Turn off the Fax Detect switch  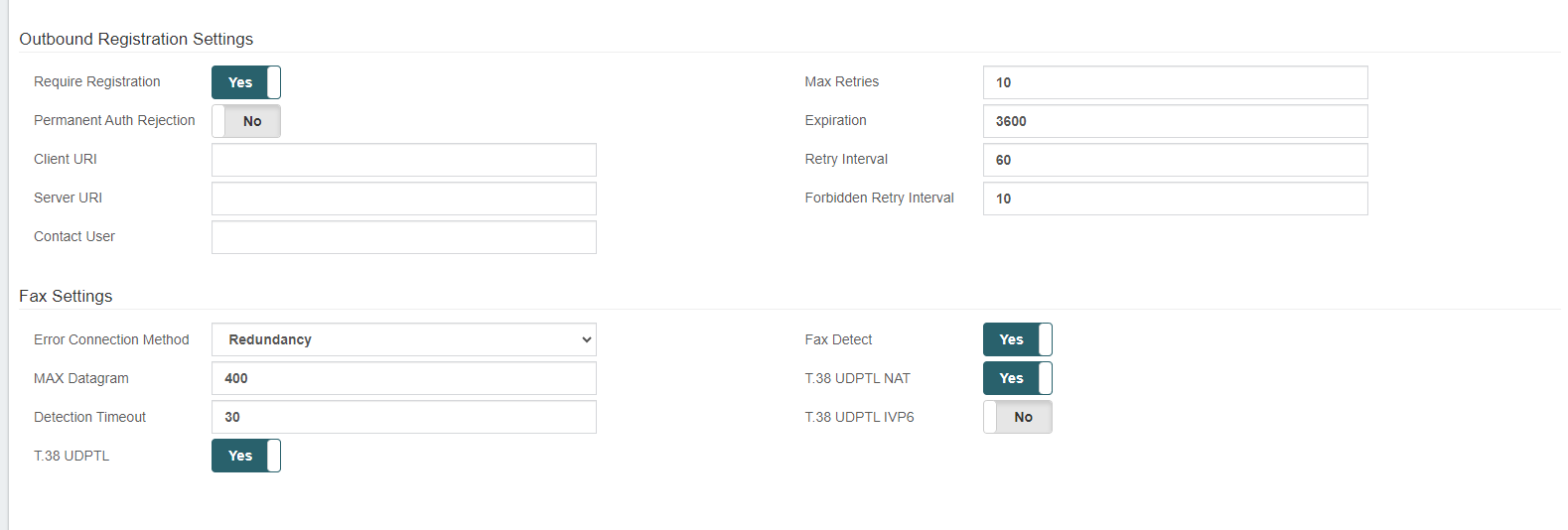pyautogui.click(x=1018, y=339)
